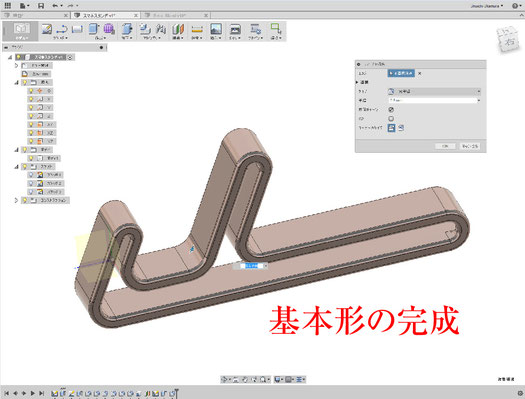Image resolution: width=525 pixels, height=399 pixels.
Task: Click the Cancel button in dialog
Action: [x=470, y=146]
